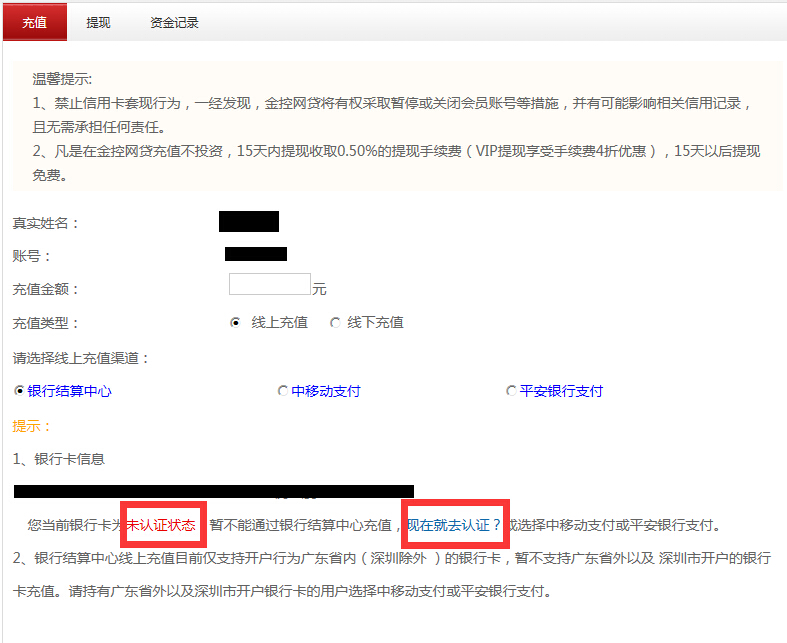Viewport: 787px width, 643px height.
Task: Switch to the 充值 tab
Action: 34,22
